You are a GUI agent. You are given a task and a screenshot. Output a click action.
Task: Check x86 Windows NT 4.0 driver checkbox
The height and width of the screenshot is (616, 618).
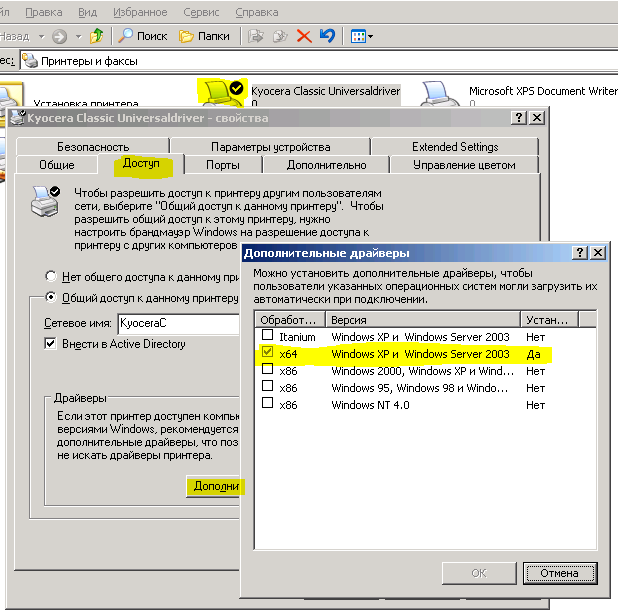tap(267, 403)
